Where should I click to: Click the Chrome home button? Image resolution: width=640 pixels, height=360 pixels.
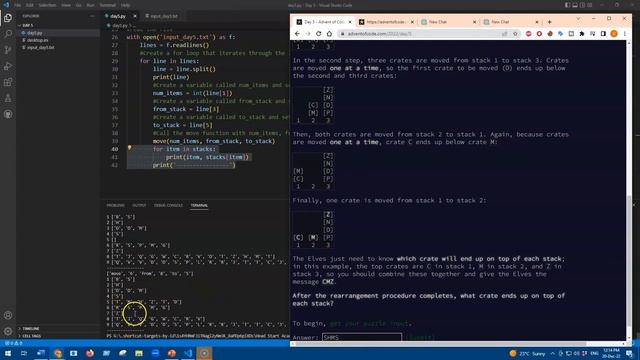coord(329,34)
